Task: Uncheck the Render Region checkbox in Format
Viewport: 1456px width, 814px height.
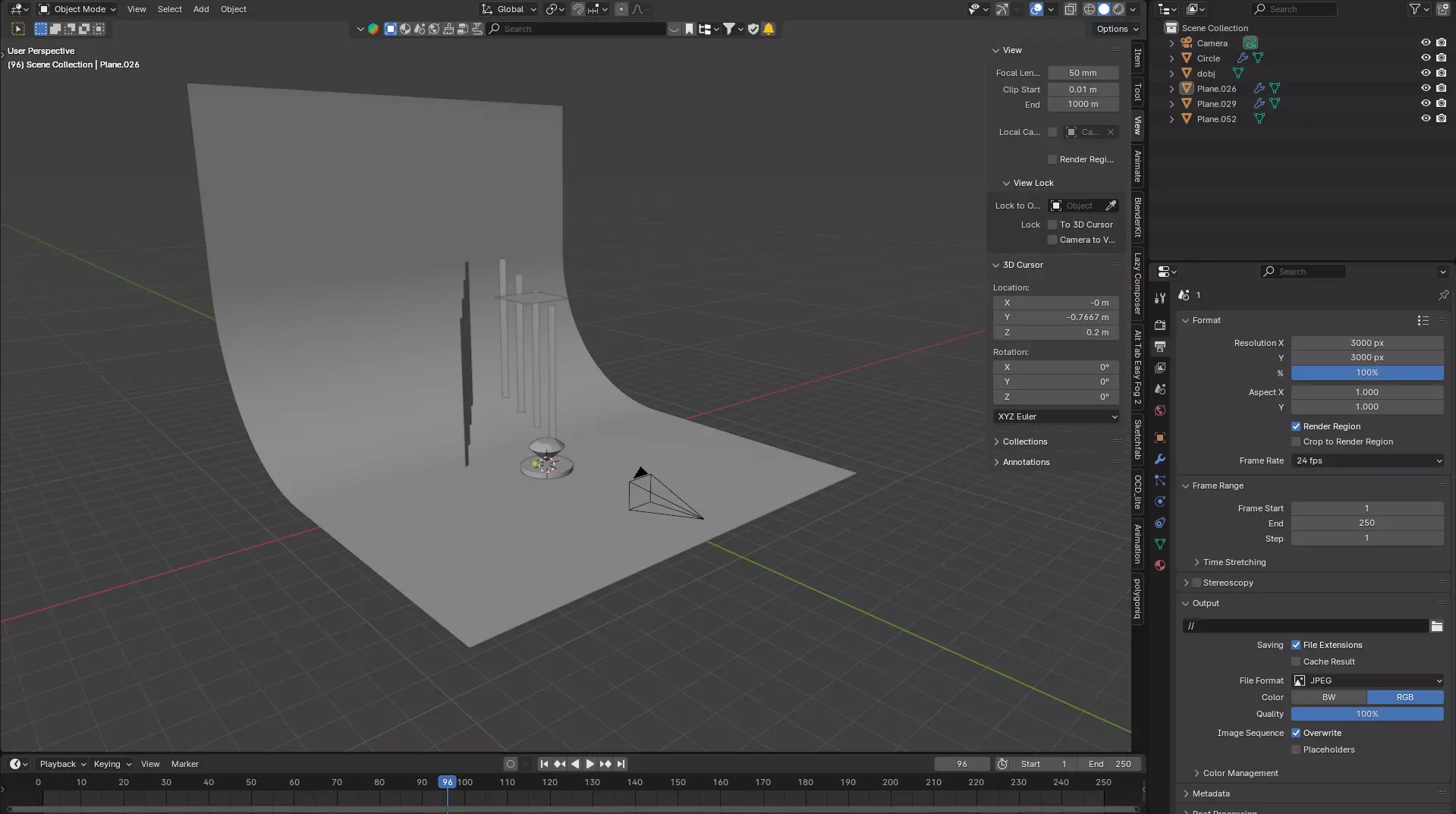Action: pos(1296,426)
